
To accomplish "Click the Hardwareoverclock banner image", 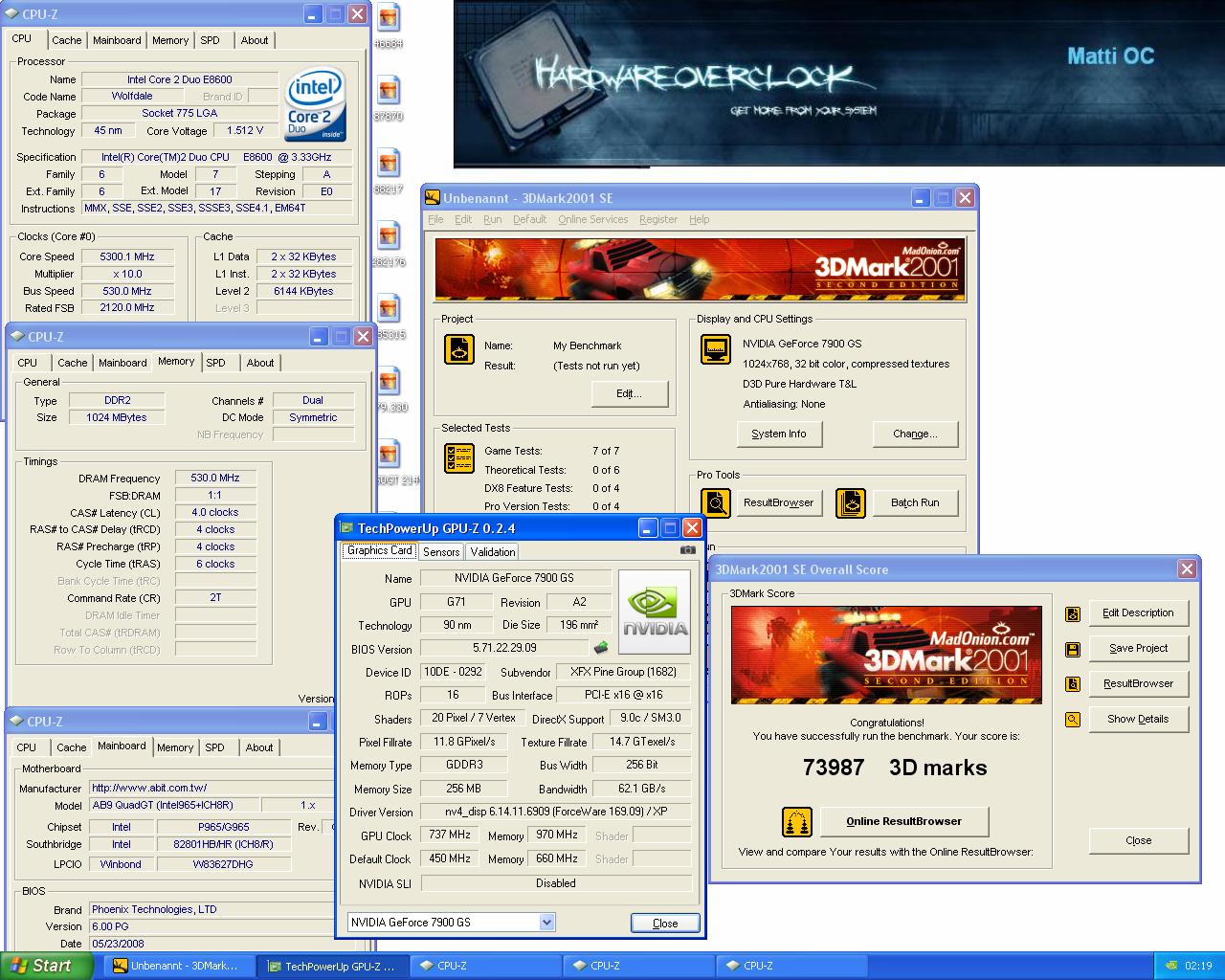I will tap(839, 83).
